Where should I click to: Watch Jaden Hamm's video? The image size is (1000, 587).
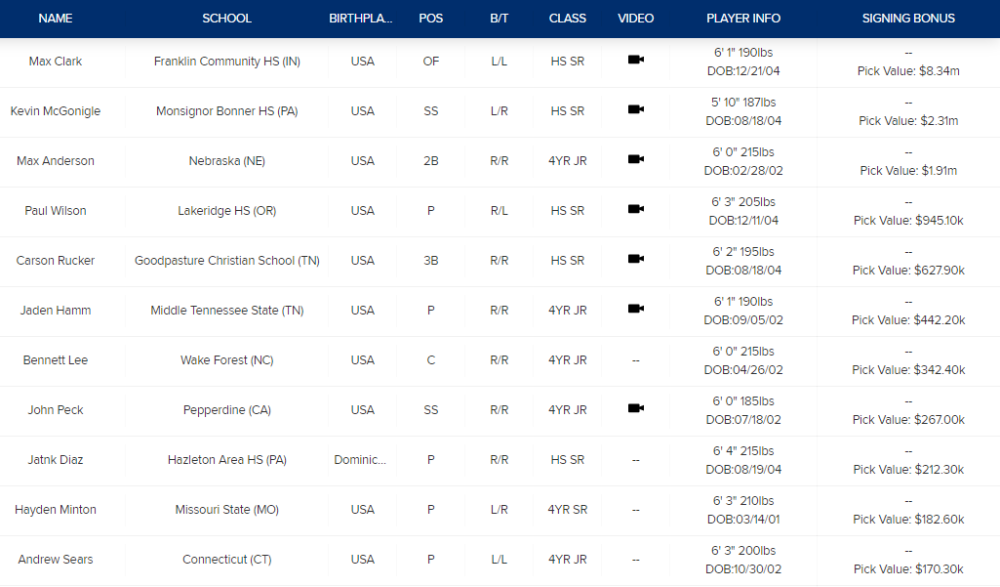tap(635, 310)
